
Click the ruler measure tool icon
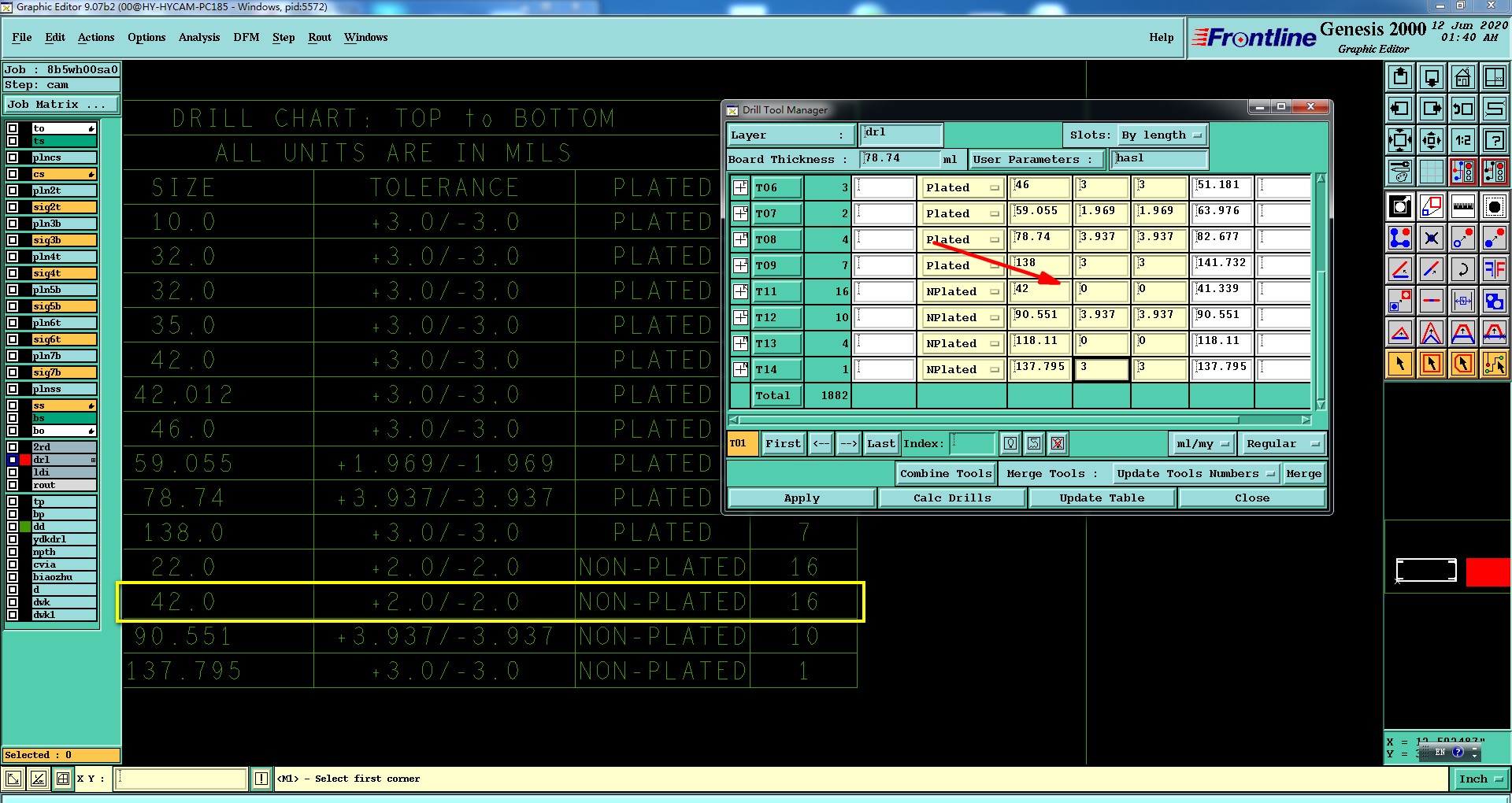(1463, 207)
